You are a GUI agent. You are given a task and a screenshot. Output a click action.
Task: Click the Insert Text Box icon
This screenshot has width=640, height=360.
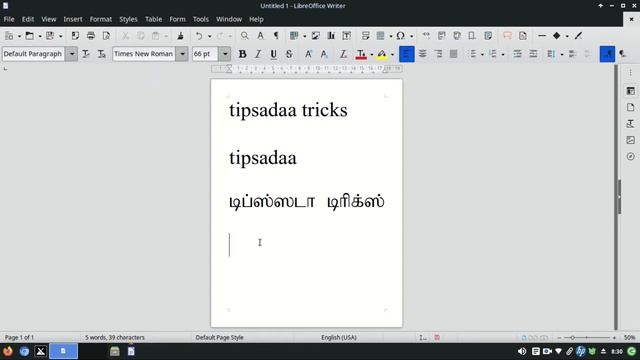[x=347, y=36]
